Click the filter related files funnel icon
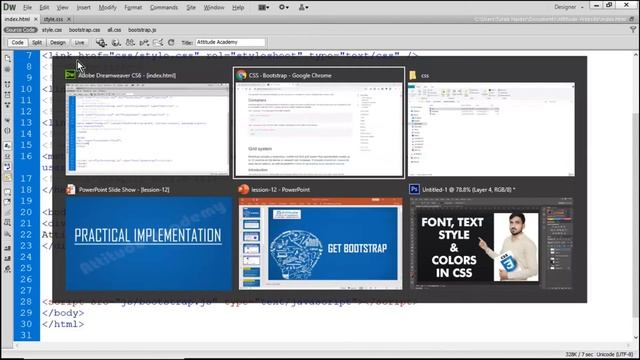Screen dimensions: 640x360 coord(633,30)
